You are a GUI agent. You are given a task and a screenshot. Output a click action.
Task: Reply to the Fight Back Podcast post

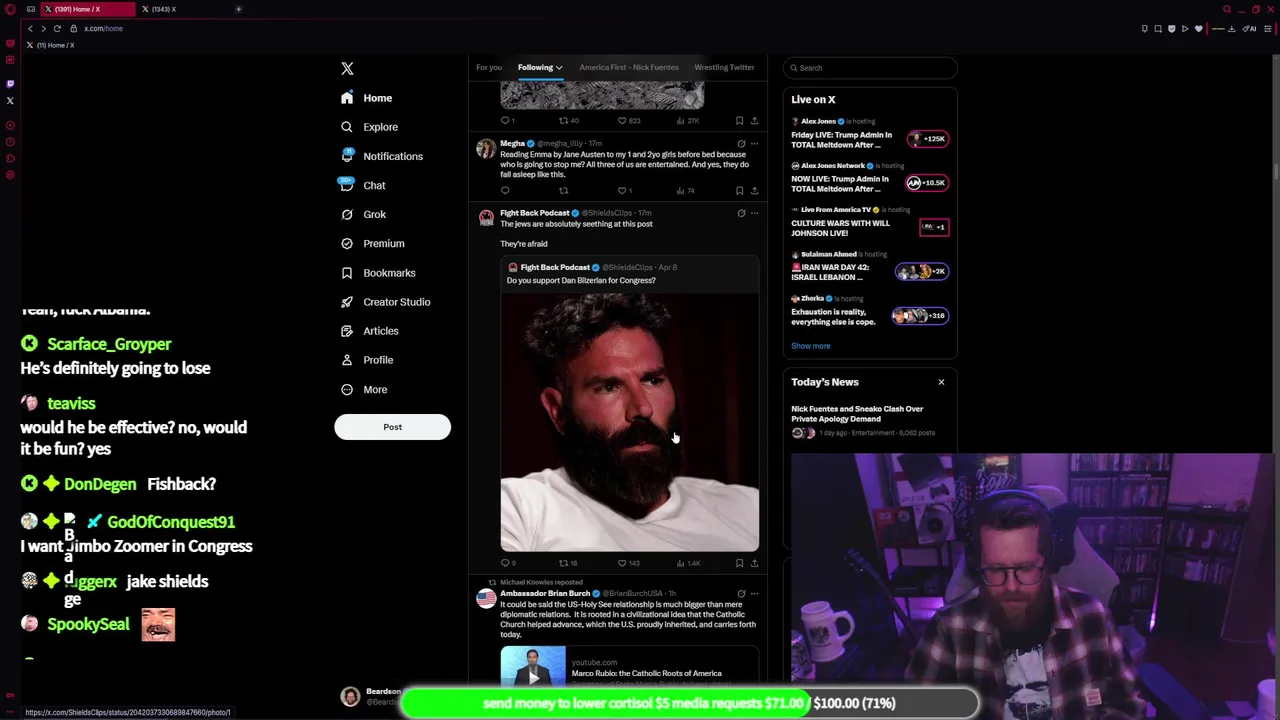click(x=507, y=563)
